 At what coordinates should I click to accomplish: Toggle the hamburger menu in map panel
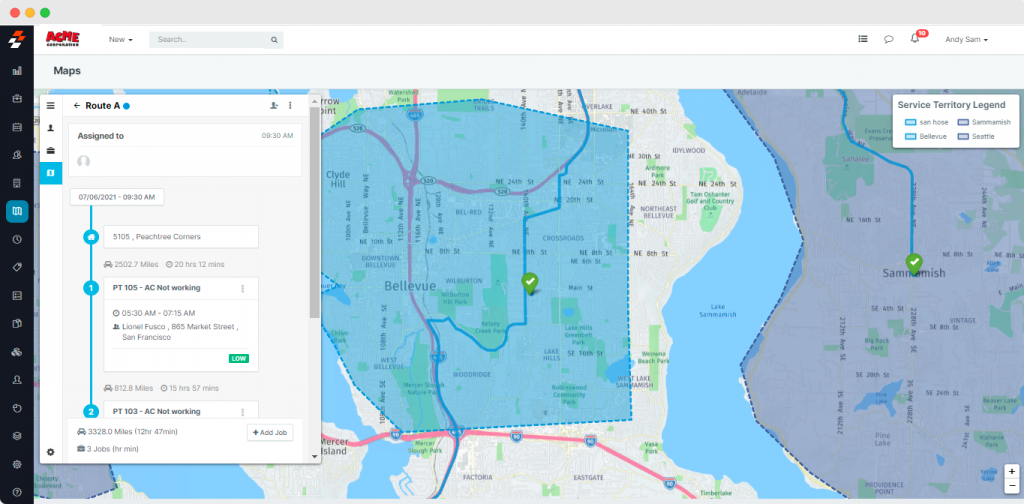[x=51, y=105]
